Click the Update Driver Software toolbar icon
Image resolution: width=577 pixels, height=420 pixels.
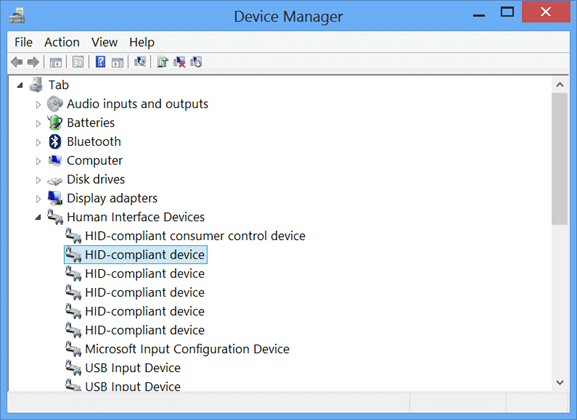point(162,62)
